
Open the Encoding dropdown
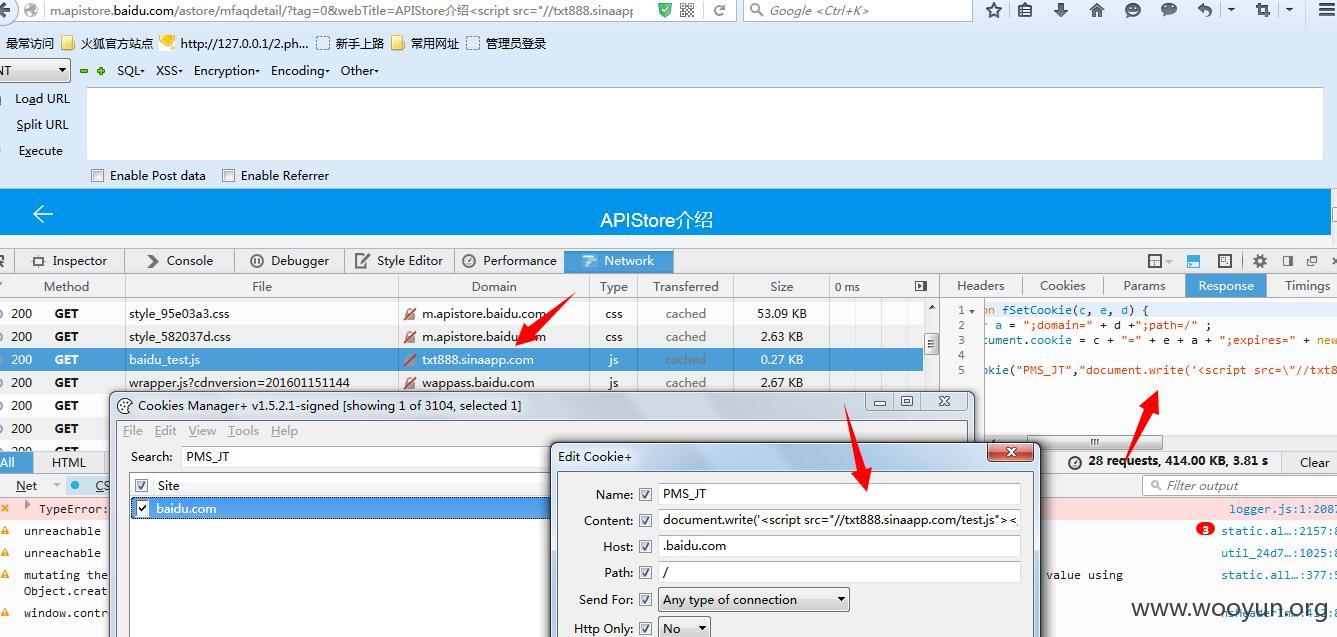tap(300, 71)
